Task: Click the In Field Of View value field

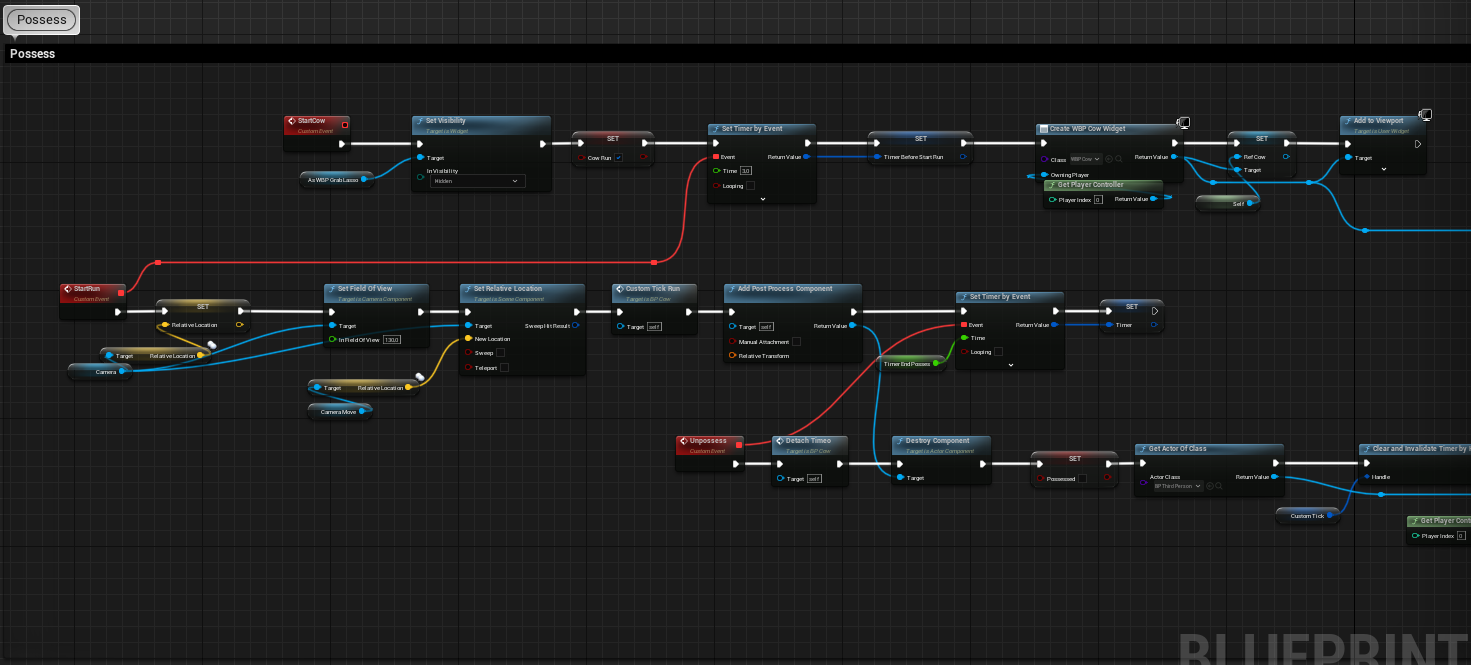Action: pyautogui.click(x=392, y=340)
